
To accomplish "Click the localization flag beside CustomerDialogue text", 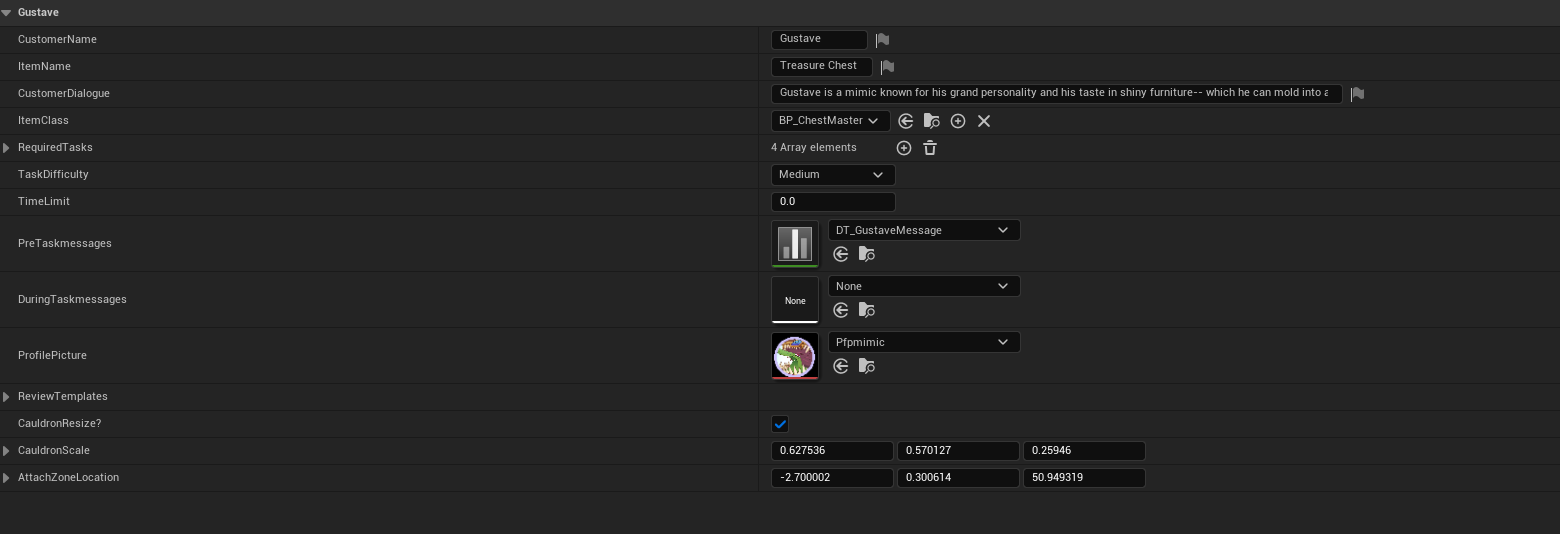I will [x=1357, y=94].
